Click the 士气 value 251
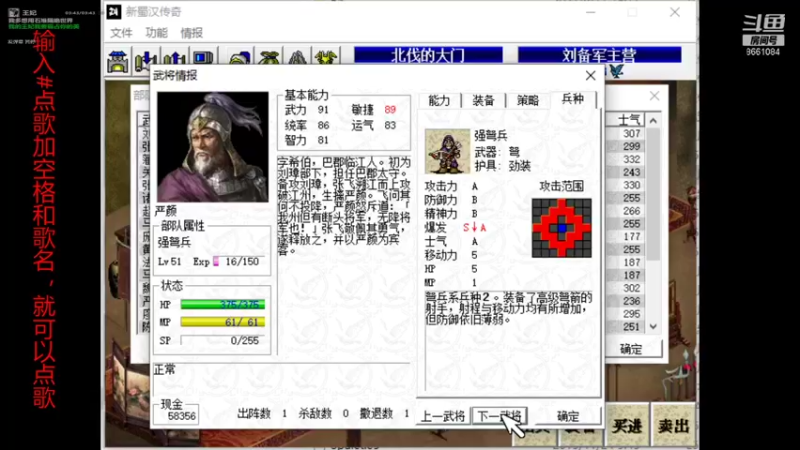The image size is (800, 450). [631, 327]
